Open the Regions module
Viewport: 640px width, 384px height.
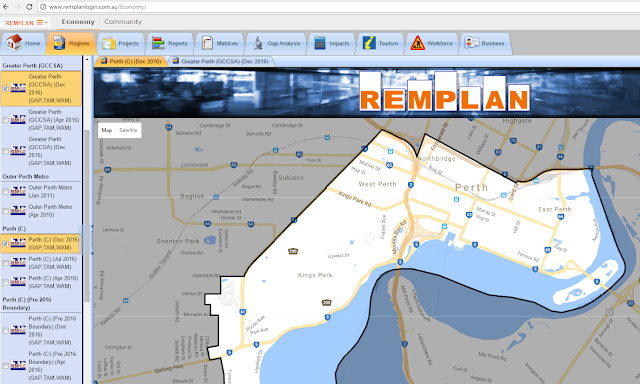pos(71,43)
